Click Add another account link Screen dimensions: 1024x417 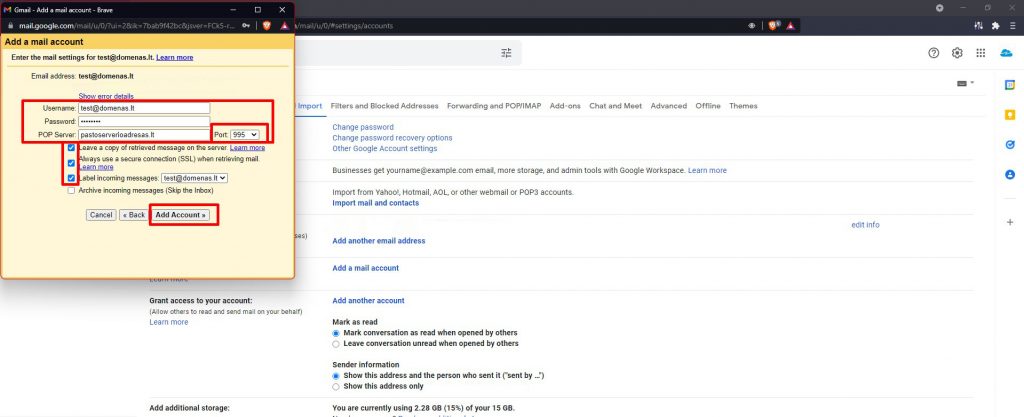tap(368, 301)
